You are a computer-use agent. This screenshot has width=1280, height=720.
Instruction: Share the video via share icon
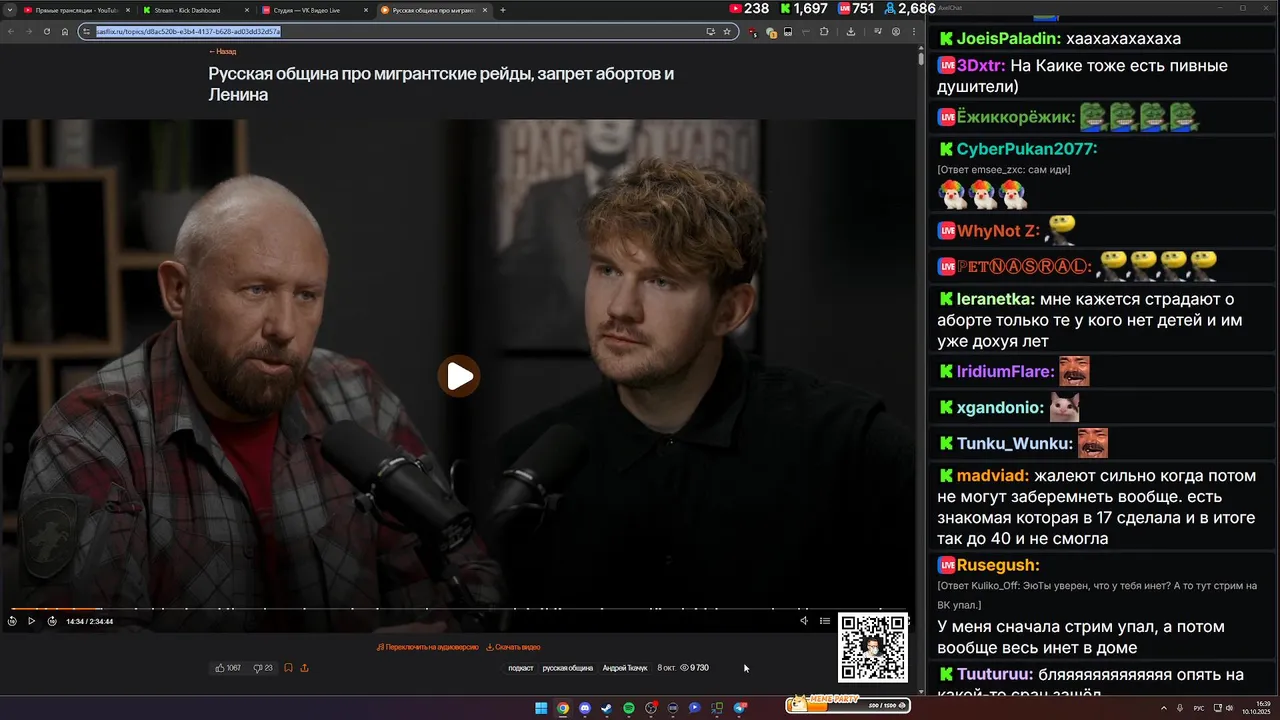tap(304, 668)
